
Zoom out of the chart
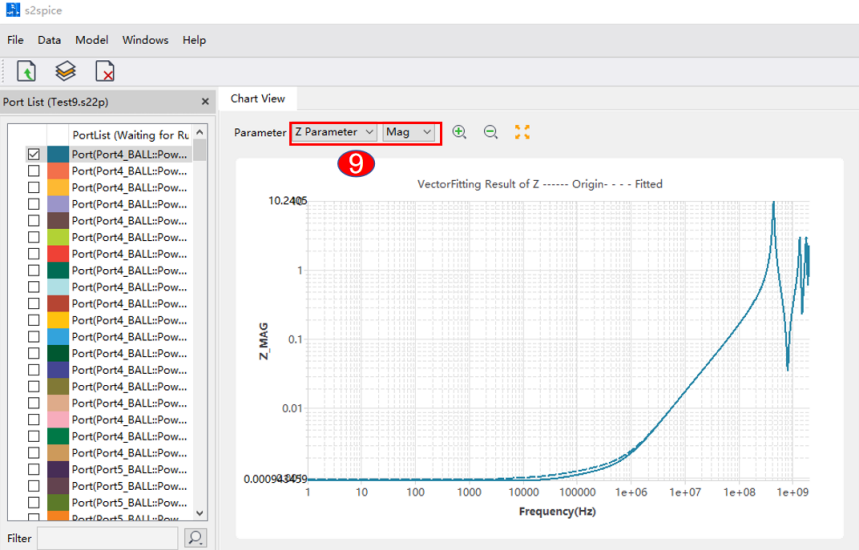pos(491,132)
